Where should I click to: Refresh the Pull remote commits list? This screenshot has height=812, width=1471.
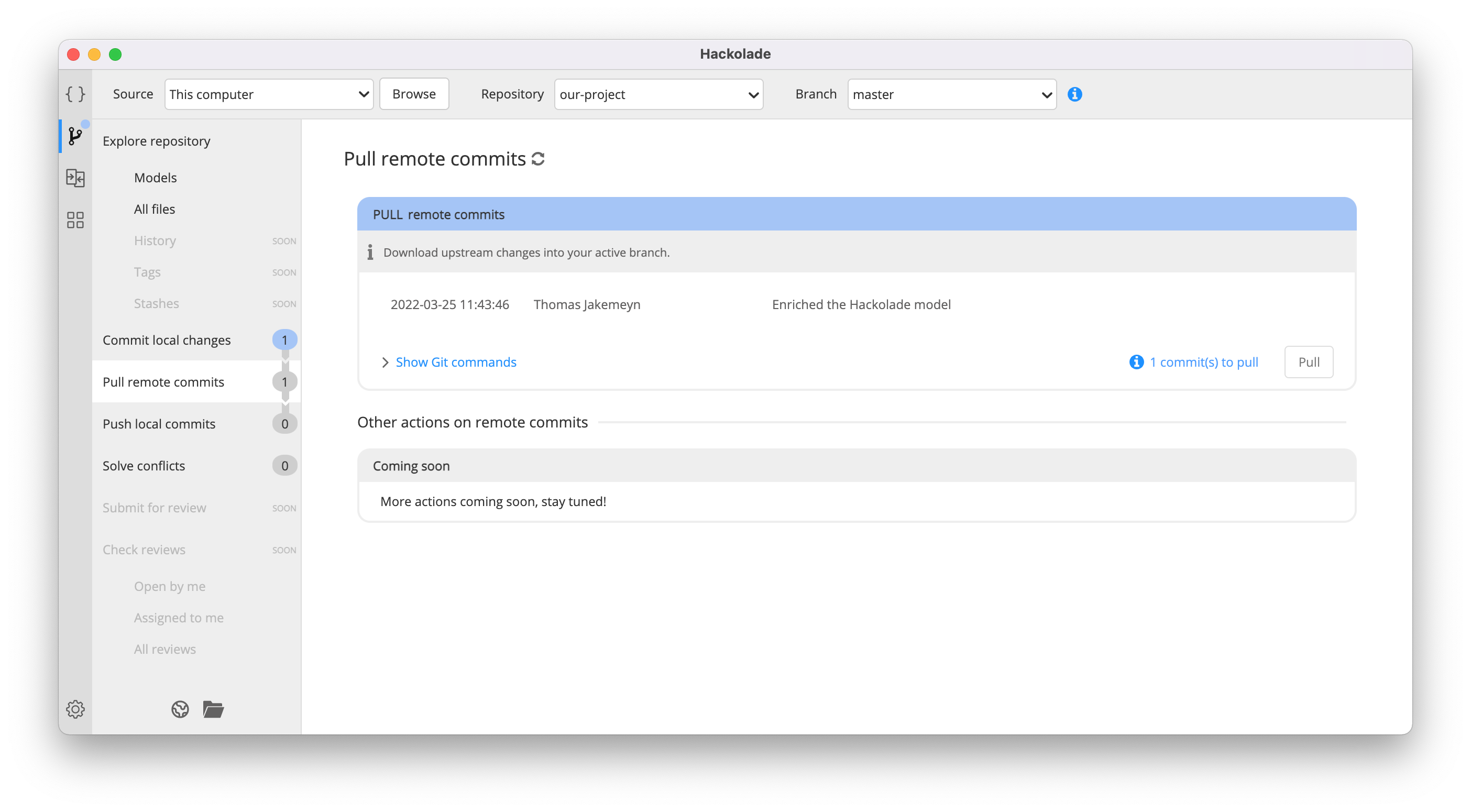coord(538,159)
